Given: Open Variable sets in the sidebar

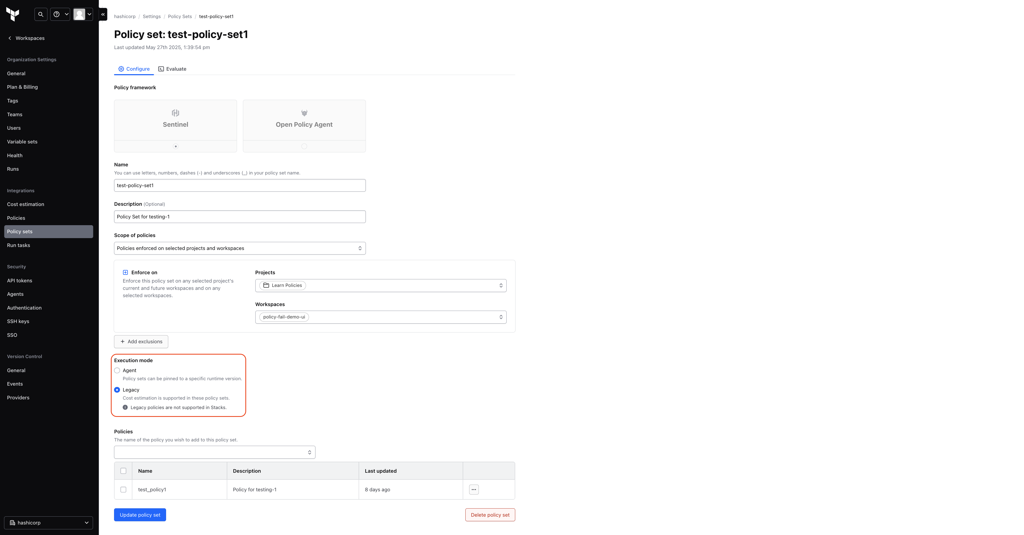Looking at the screenshot, I should 22,142.
